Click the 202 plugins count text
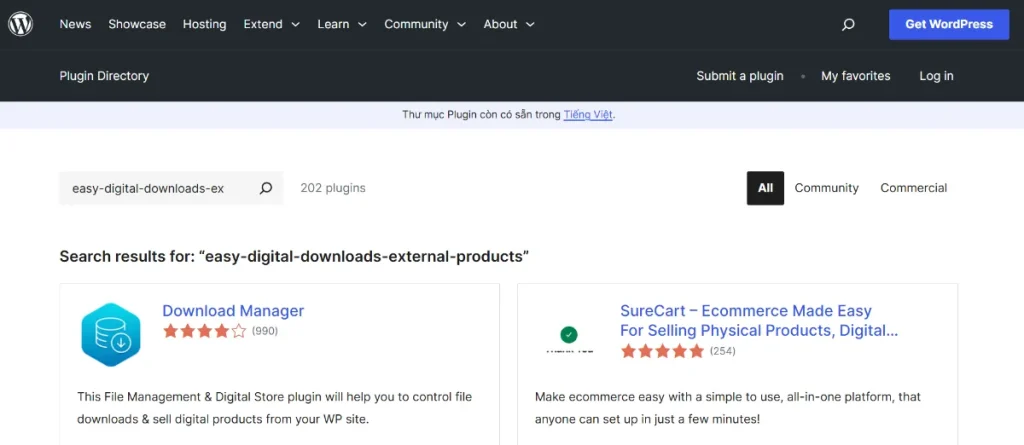This screenshot has height=445, width=1024. pyautogui.click(x=333, y=188)
